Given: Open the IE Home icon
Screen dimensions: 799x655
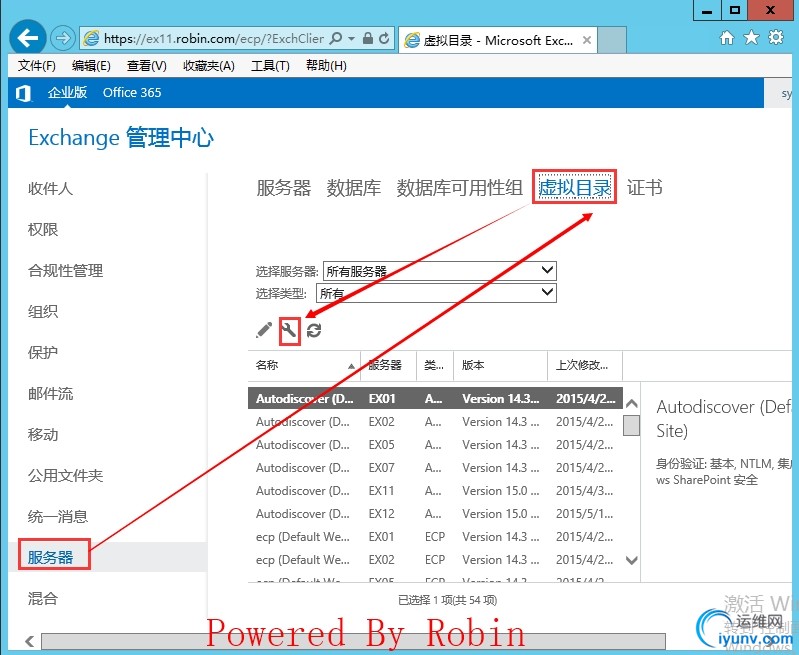Looking at the screenshot, I should click(727, 38).
